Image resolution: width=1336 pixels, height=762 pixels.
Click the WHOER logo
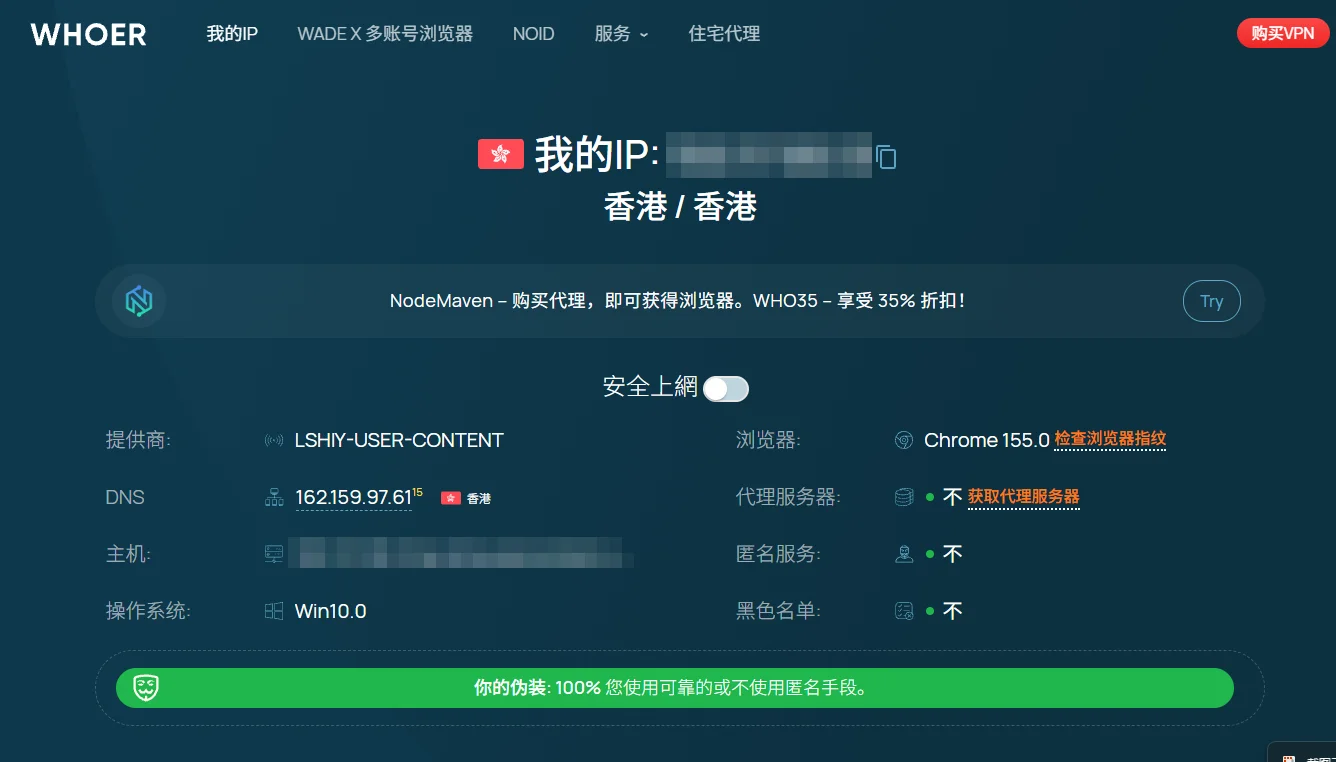click(x=89, y=34)
